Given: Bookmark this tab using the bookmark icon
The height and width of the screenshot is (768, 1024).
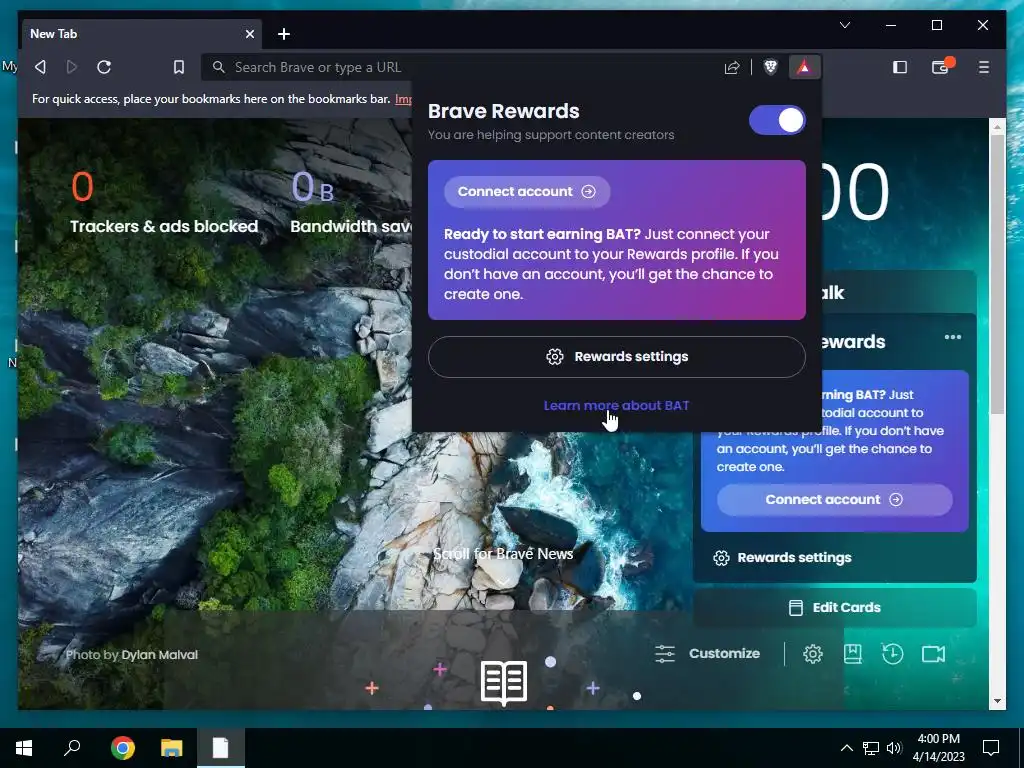Looking at the screenshot, I should point(178,67).
